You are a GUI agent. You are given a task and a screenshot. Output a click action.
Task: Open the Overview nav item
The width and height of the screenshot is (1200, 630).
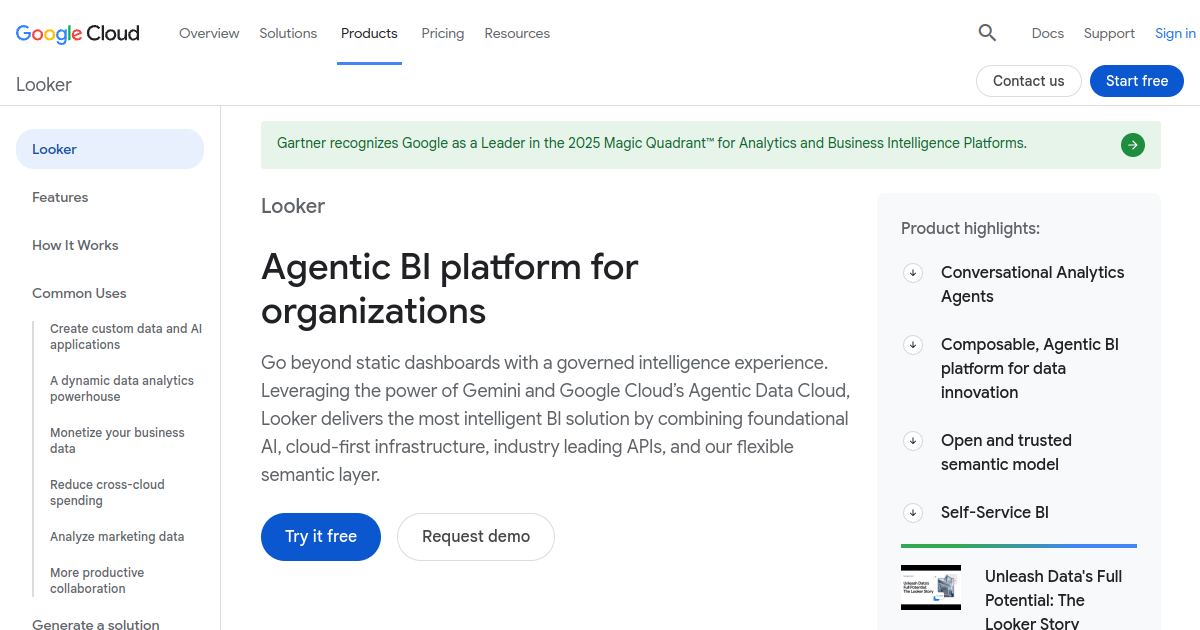[x=209, y=33]
